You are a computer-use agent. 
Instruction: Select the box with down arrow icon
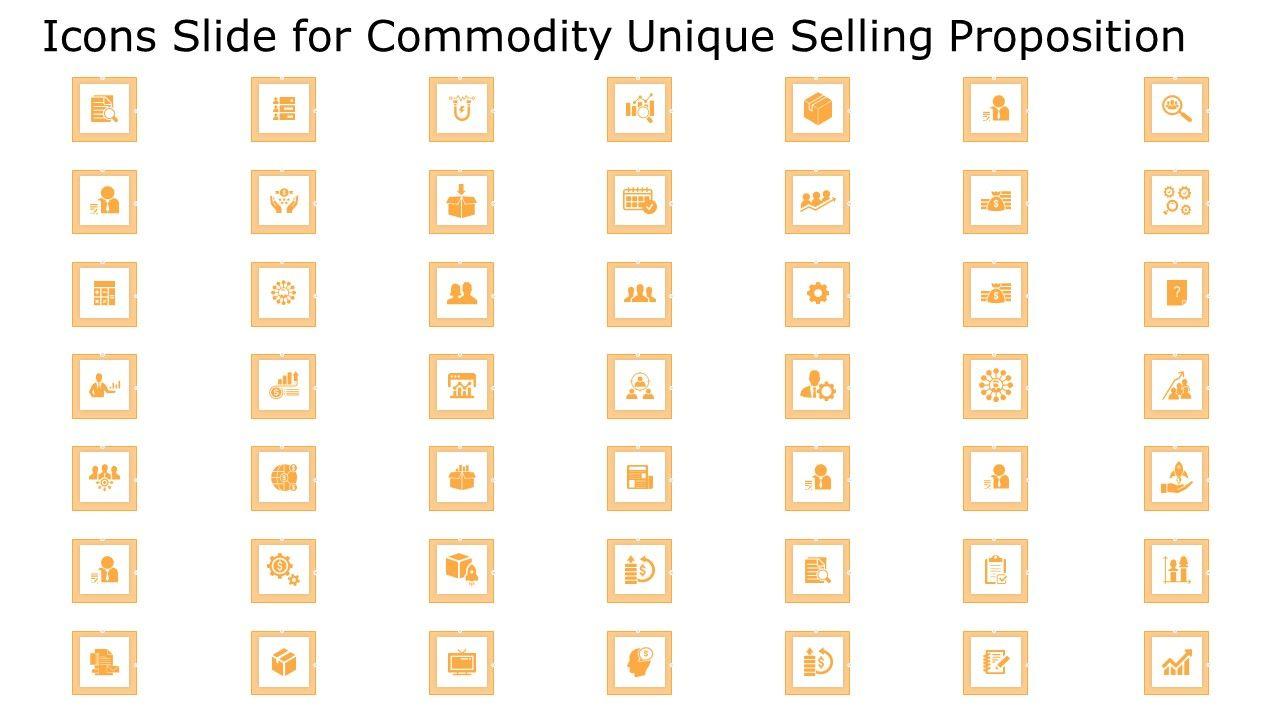pyautogui.click(x=461, y=202)
